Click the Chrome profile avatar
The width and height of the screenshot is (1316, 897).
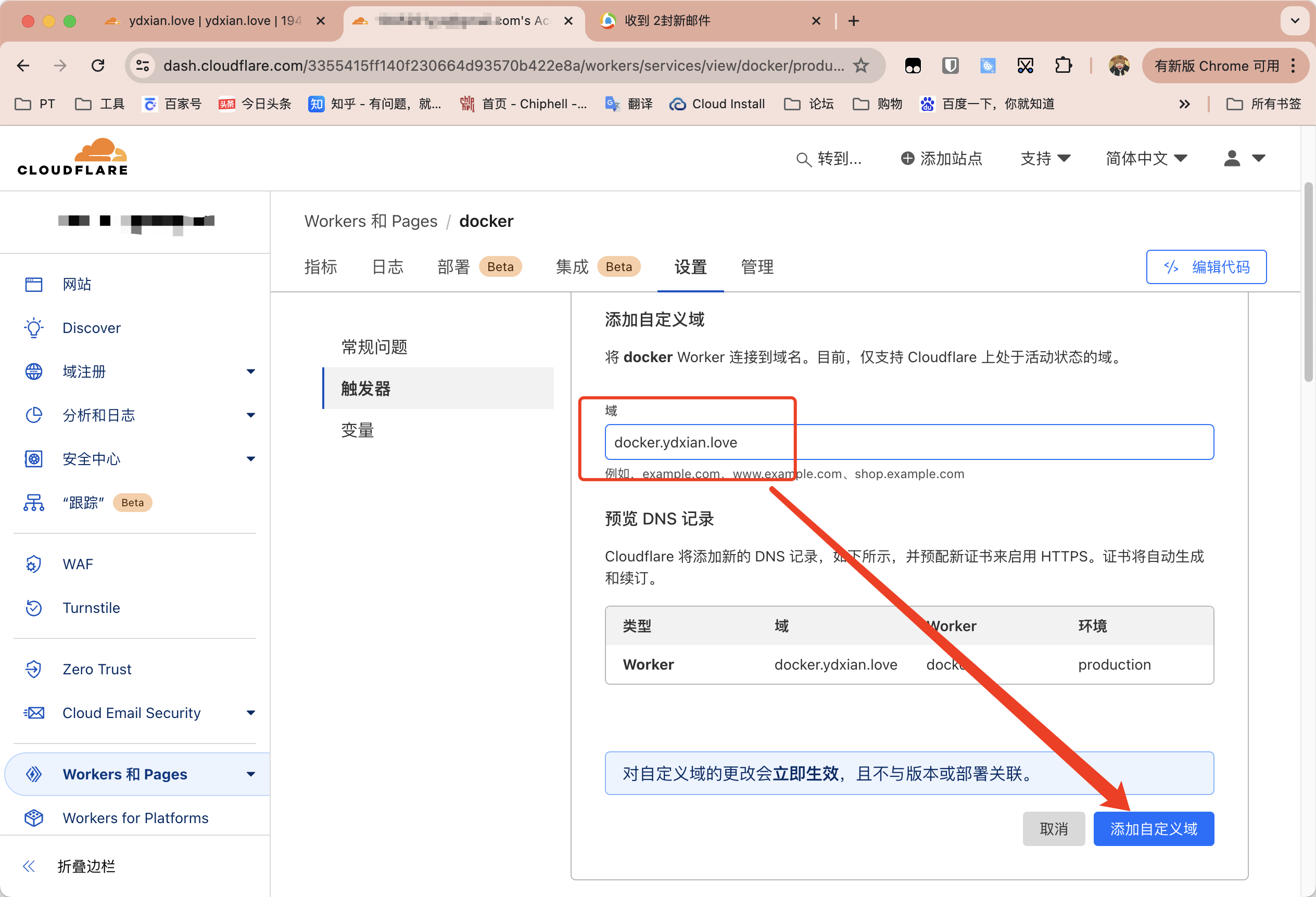[1119, 66]
